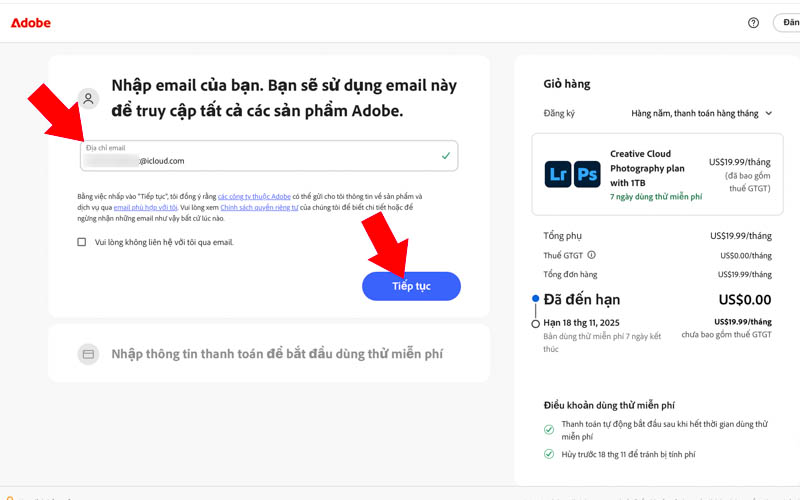Click 'Hủy trước 18 thg 11' term text
The image size is (800, 500).
tap(628, 454)
